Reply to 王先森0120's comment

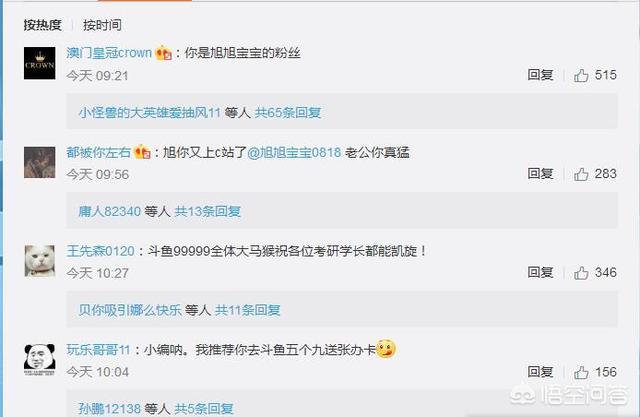point(540,272)
